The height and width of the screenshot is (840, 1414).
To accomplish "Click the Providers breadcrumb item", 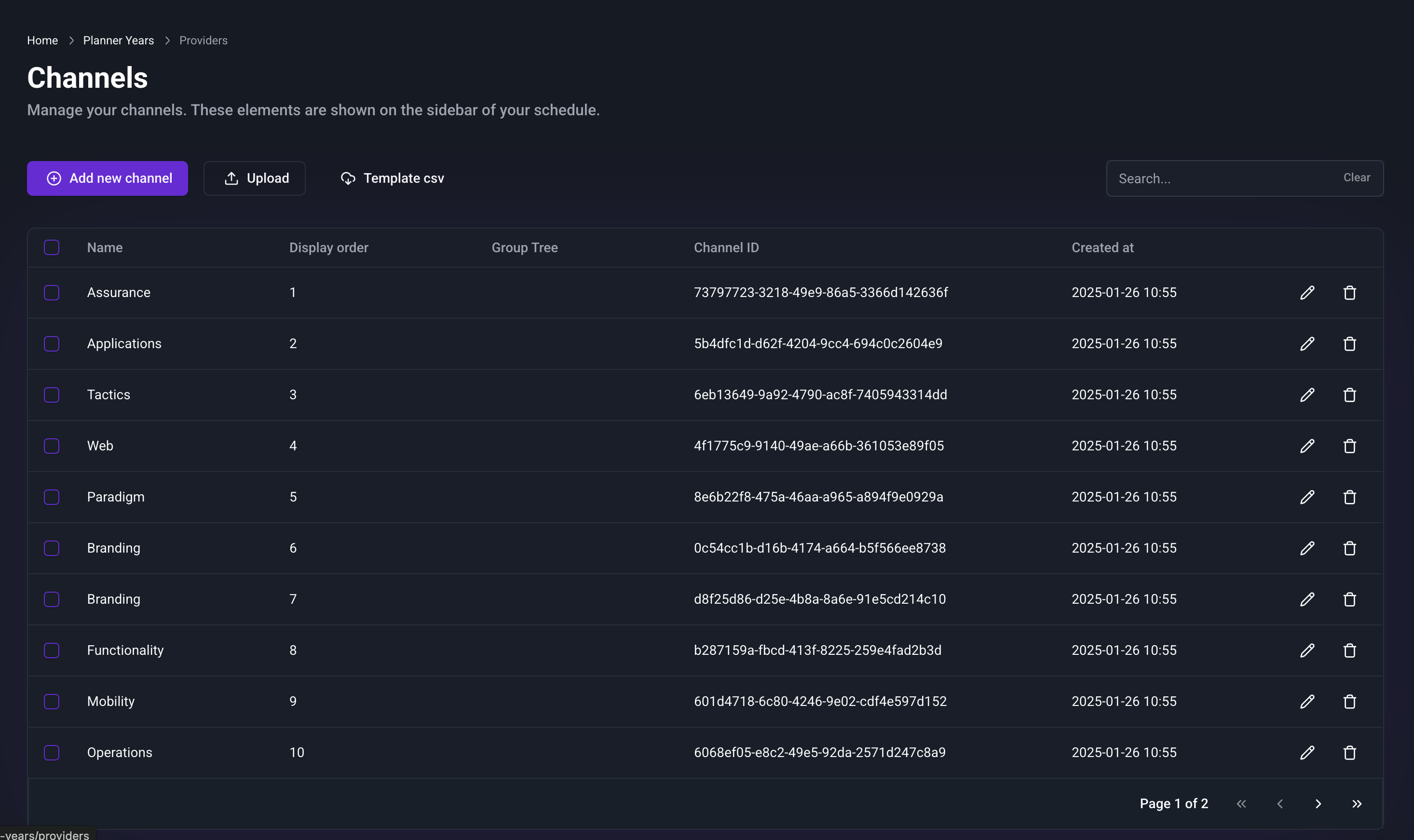I will coord(203,40).
